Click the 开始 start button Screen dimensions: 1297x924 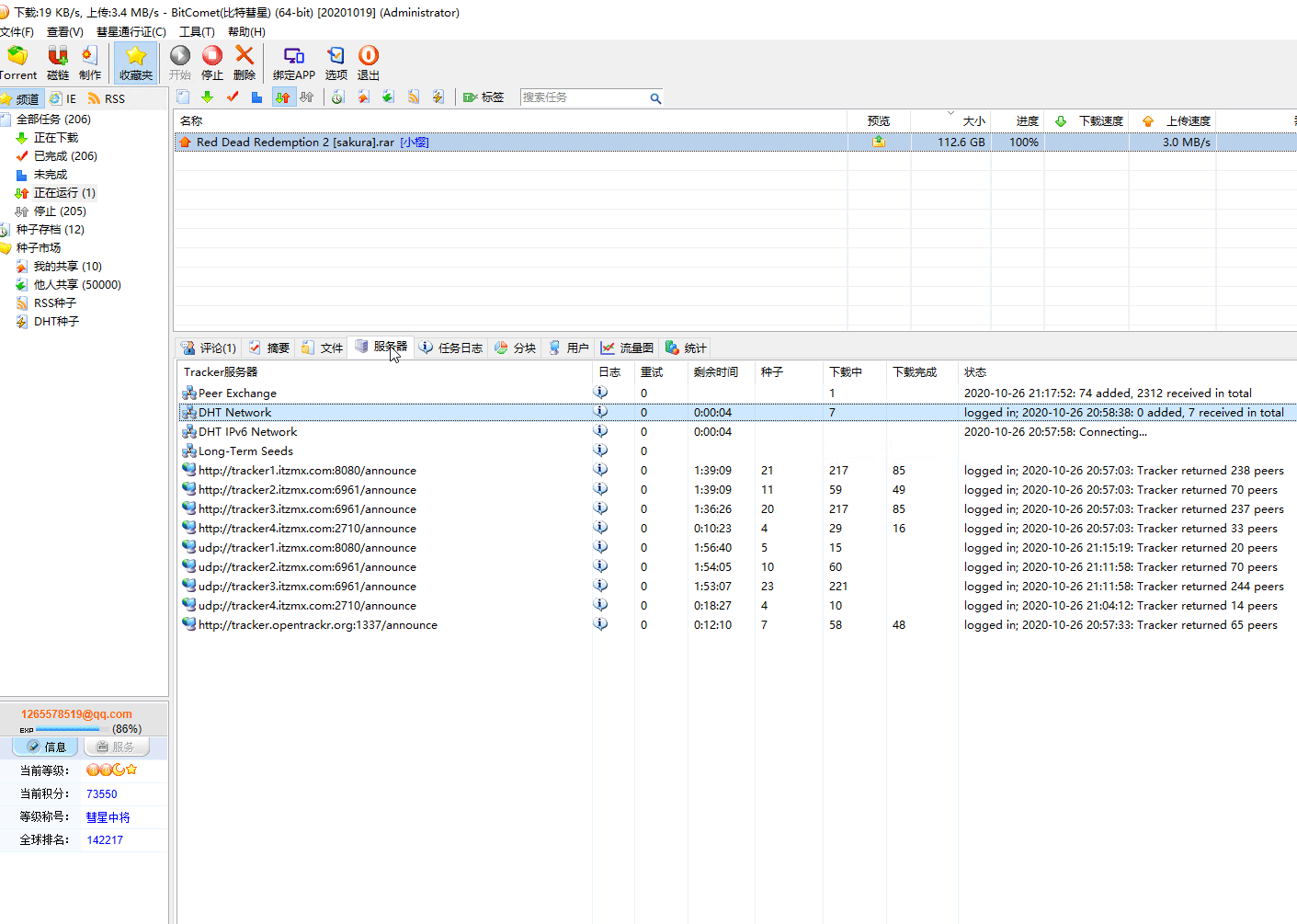180,63
